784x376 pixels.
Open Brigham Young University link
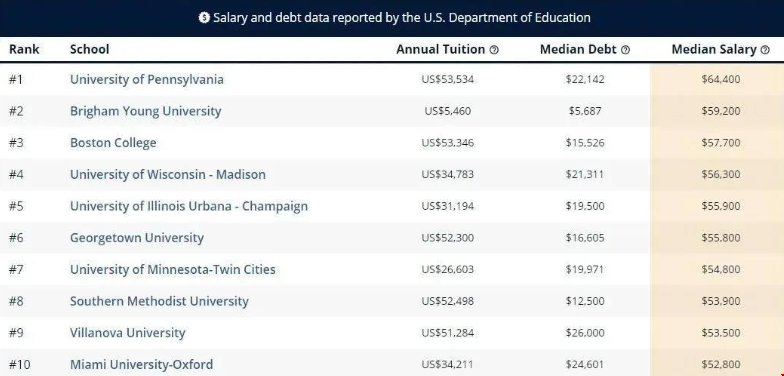coord(146,111)
